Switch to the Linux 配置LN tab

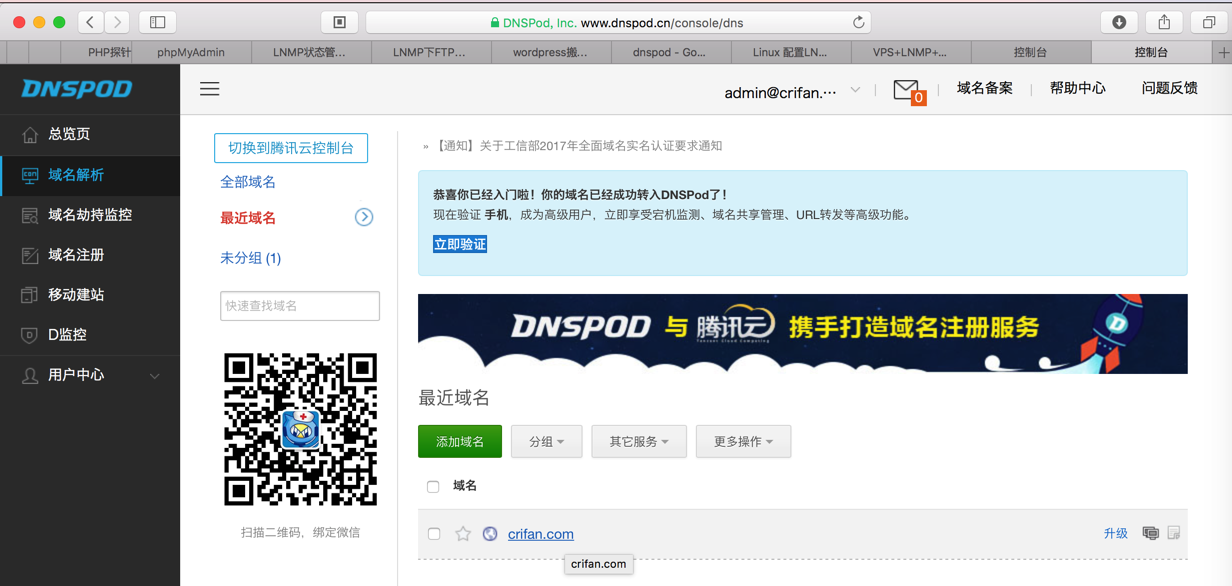(790, 52)
